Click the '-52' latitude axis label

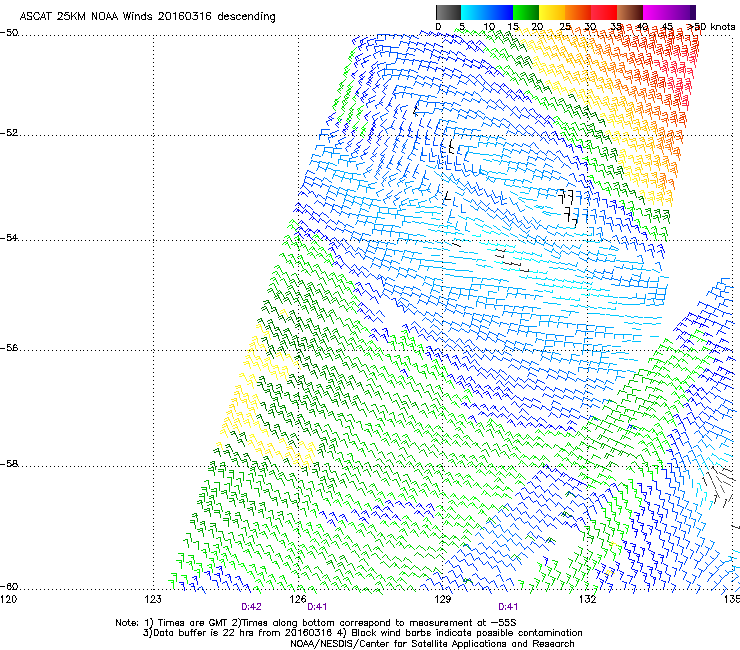tap(9, 133)
